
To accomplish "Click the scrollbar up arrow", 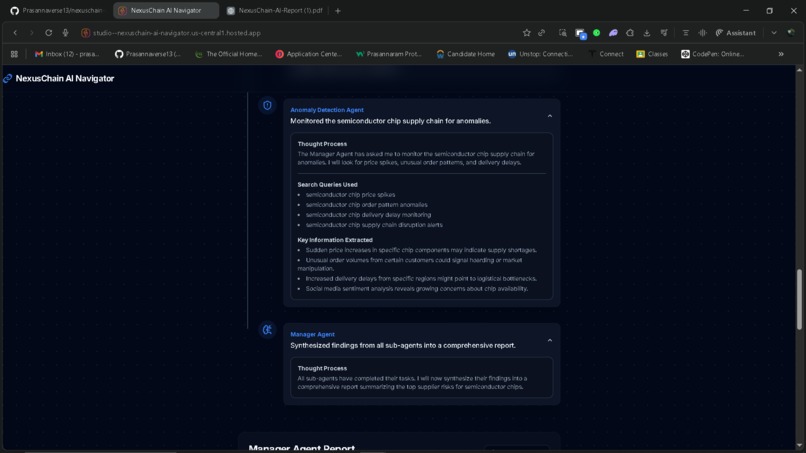I will (x=799, y=70).
